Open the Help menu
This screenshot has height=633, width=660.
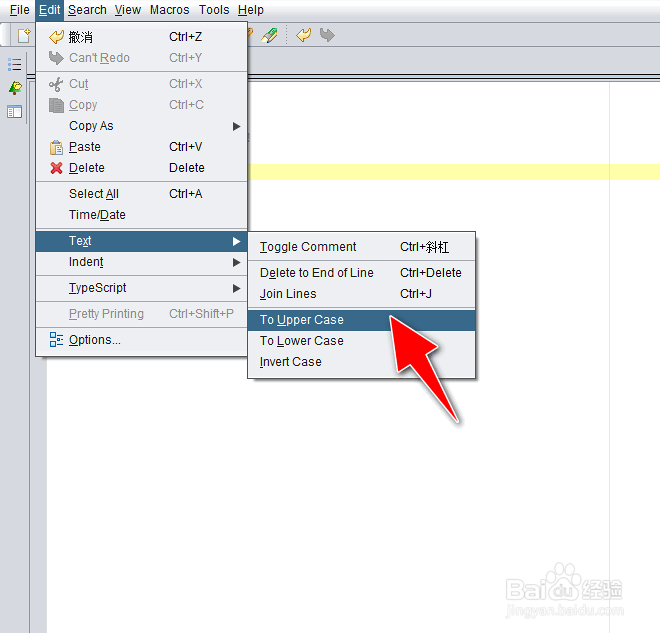[x=250, y=10]
